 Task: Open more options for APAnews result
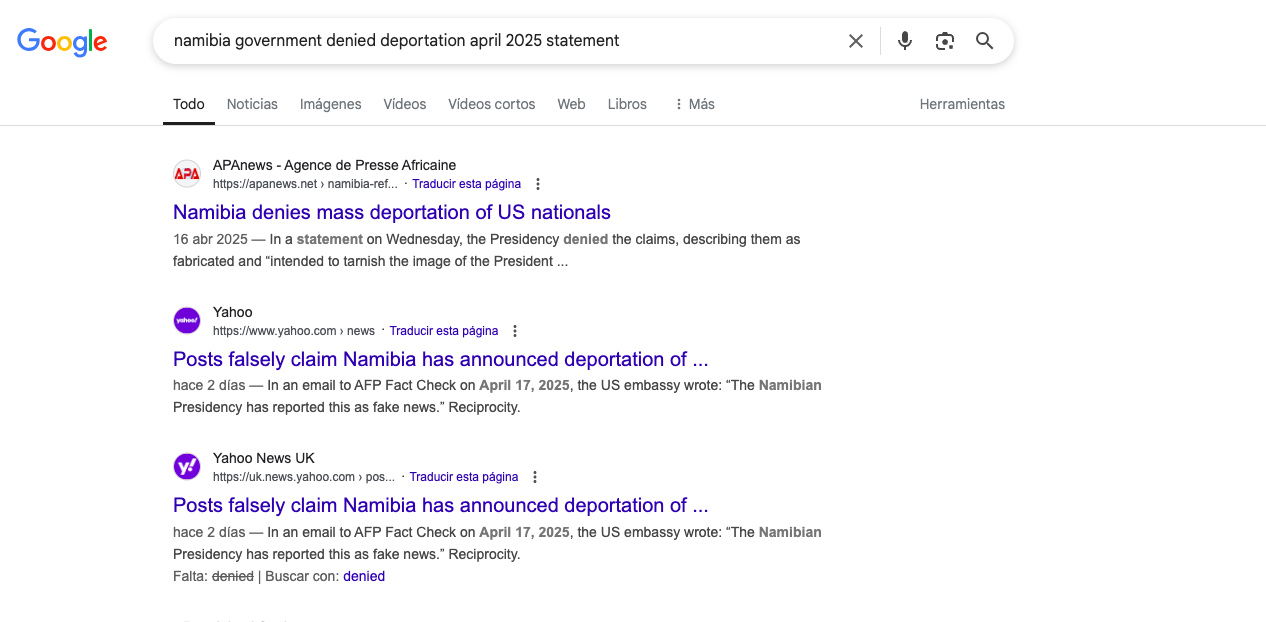(538, 184)
